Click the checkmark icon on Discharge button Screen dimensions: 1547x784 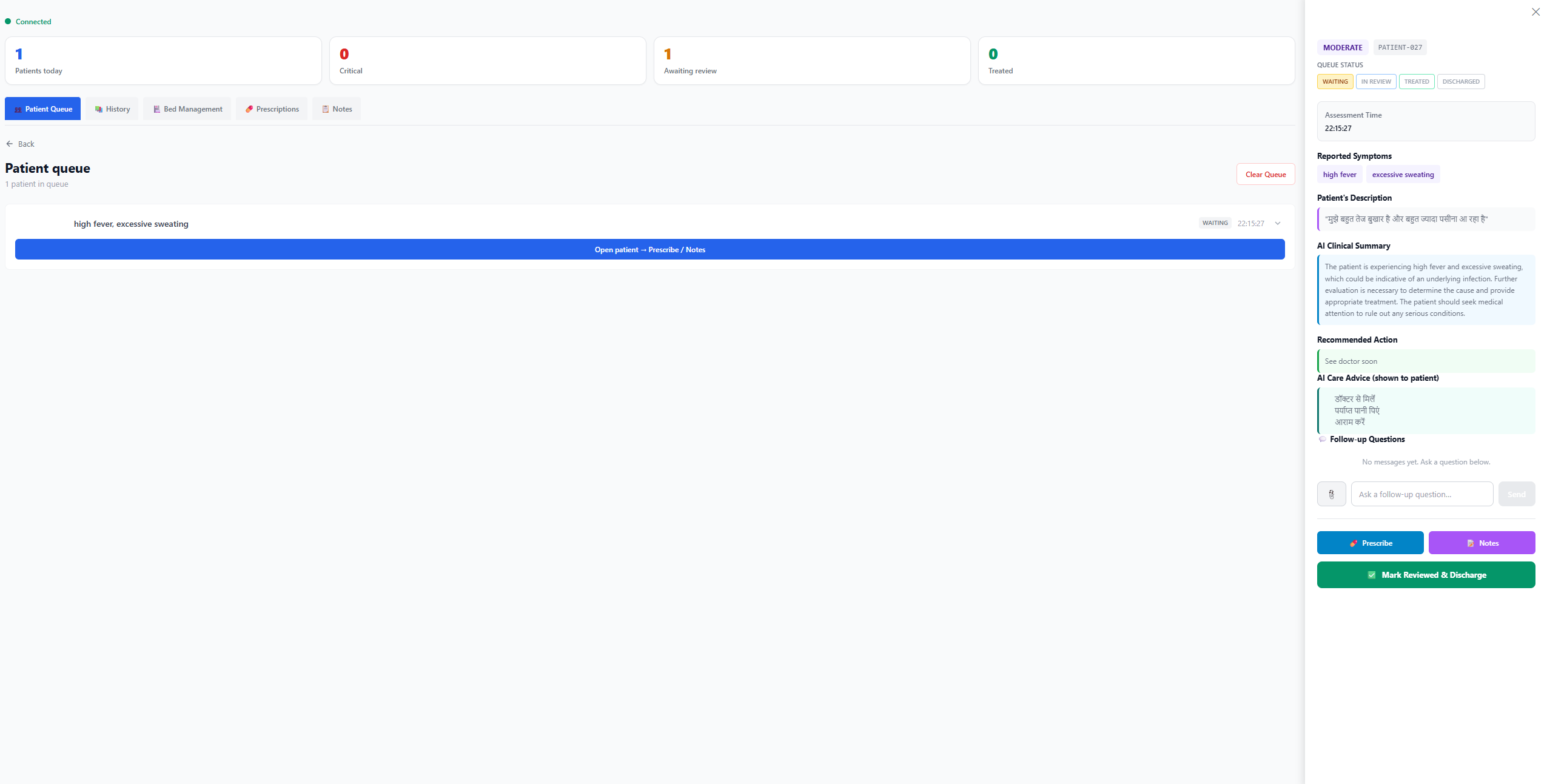pyautogui.click(x=1372, y=575)
